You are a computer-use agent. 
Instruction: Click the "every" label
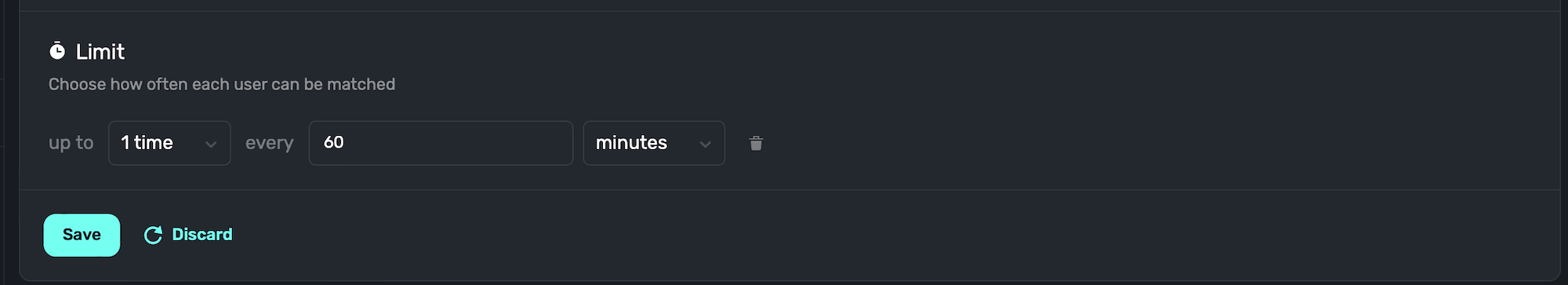click(270, 143)
